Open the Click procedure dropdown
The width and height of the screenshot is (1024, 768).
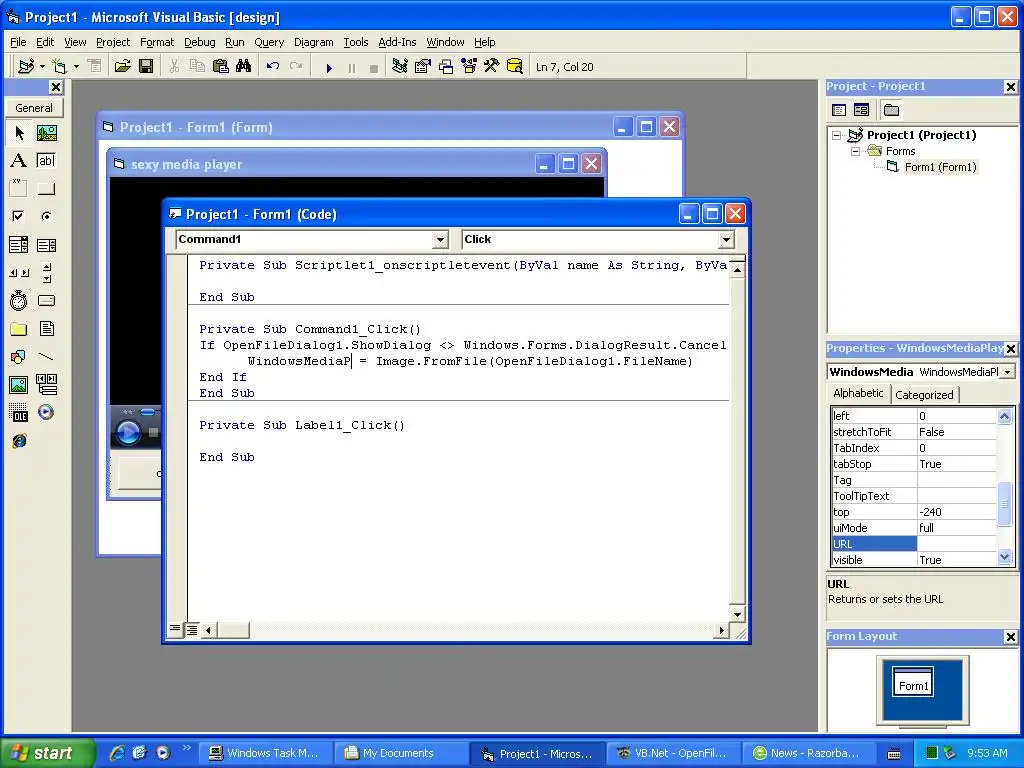tap(726, 240)
